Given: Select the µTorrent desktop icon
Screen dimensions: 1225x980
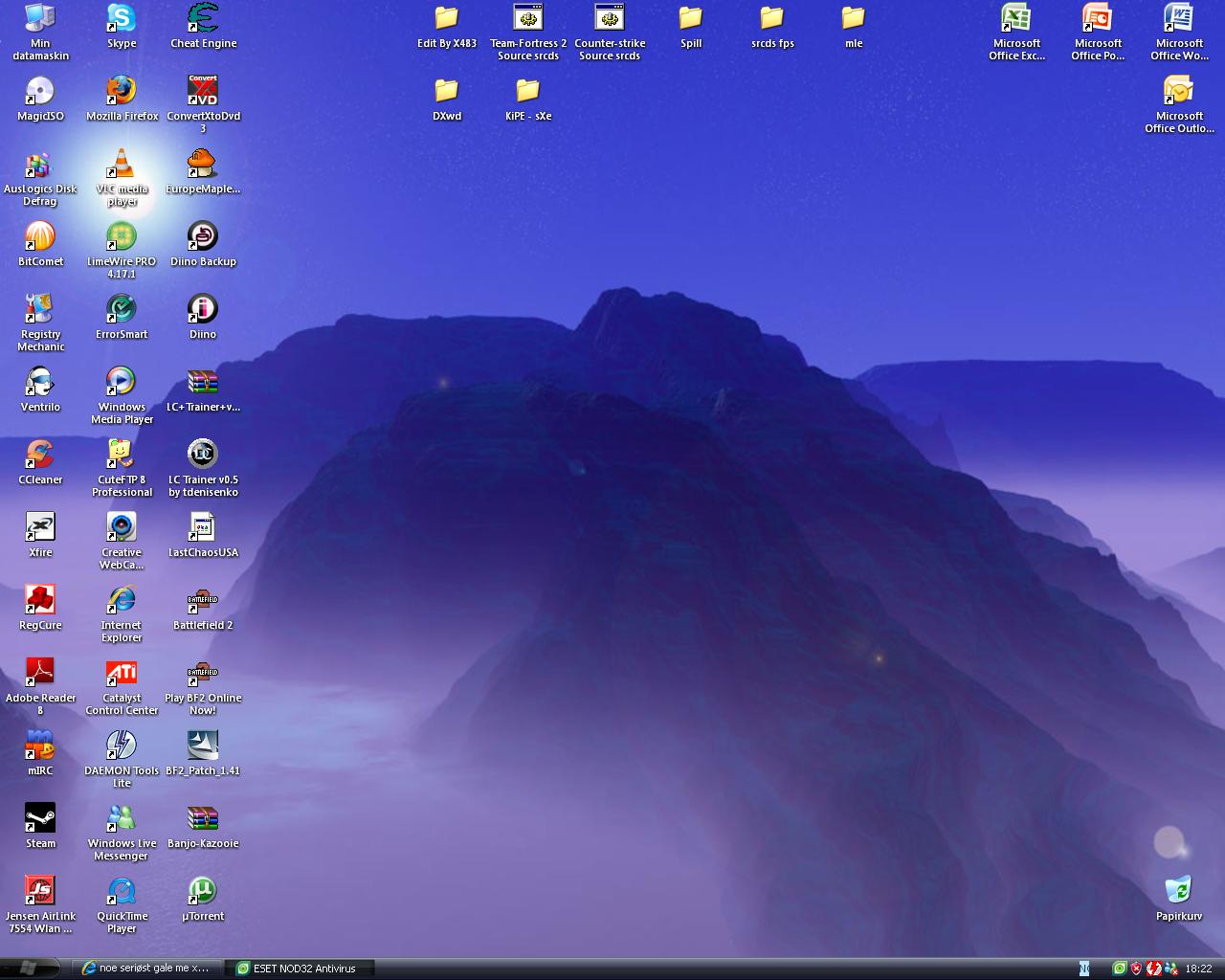Looking at the screenshot, I should tap(203, 899).
